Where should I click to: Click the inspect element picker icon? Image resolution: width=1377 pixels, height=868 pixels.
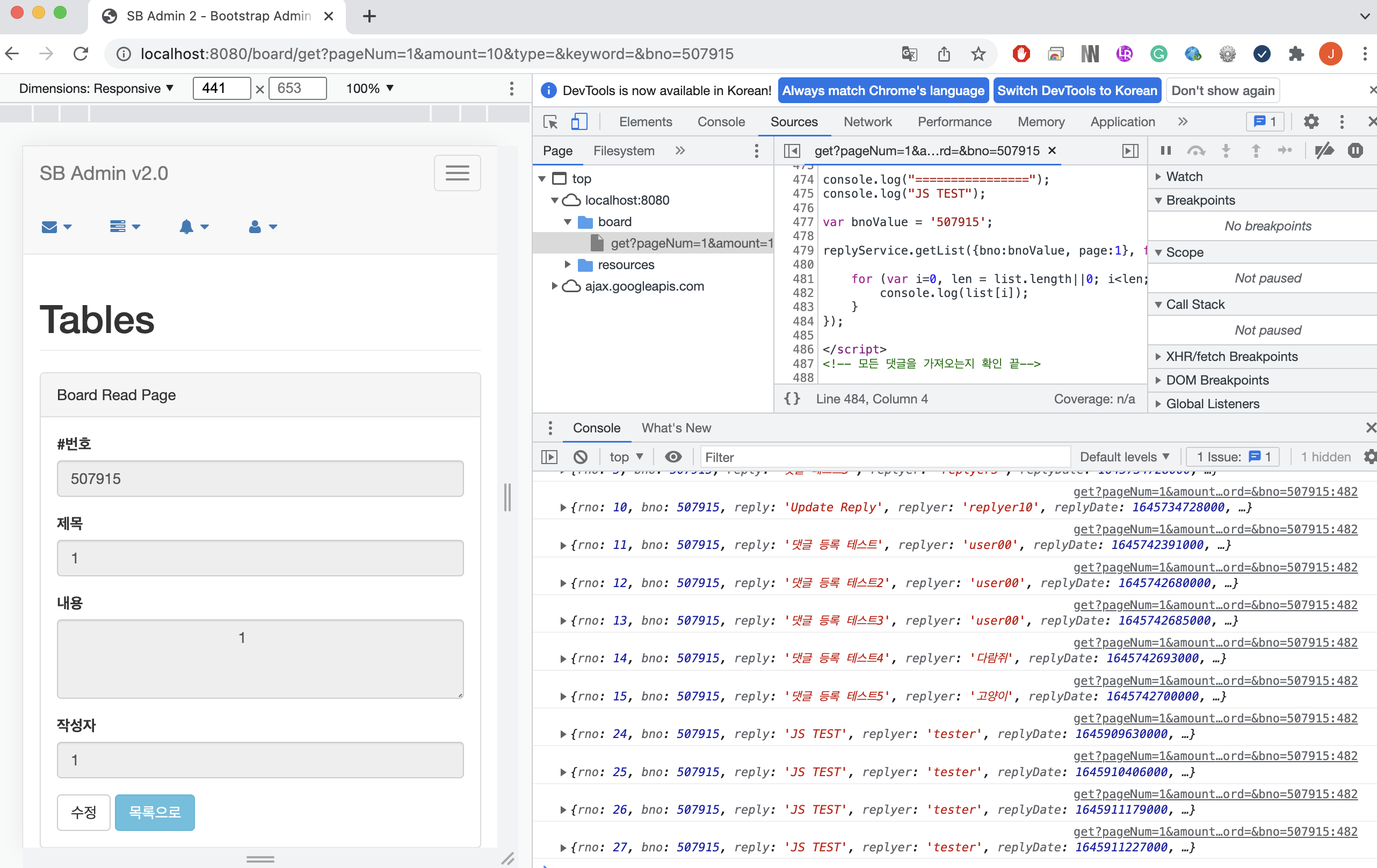550,122
